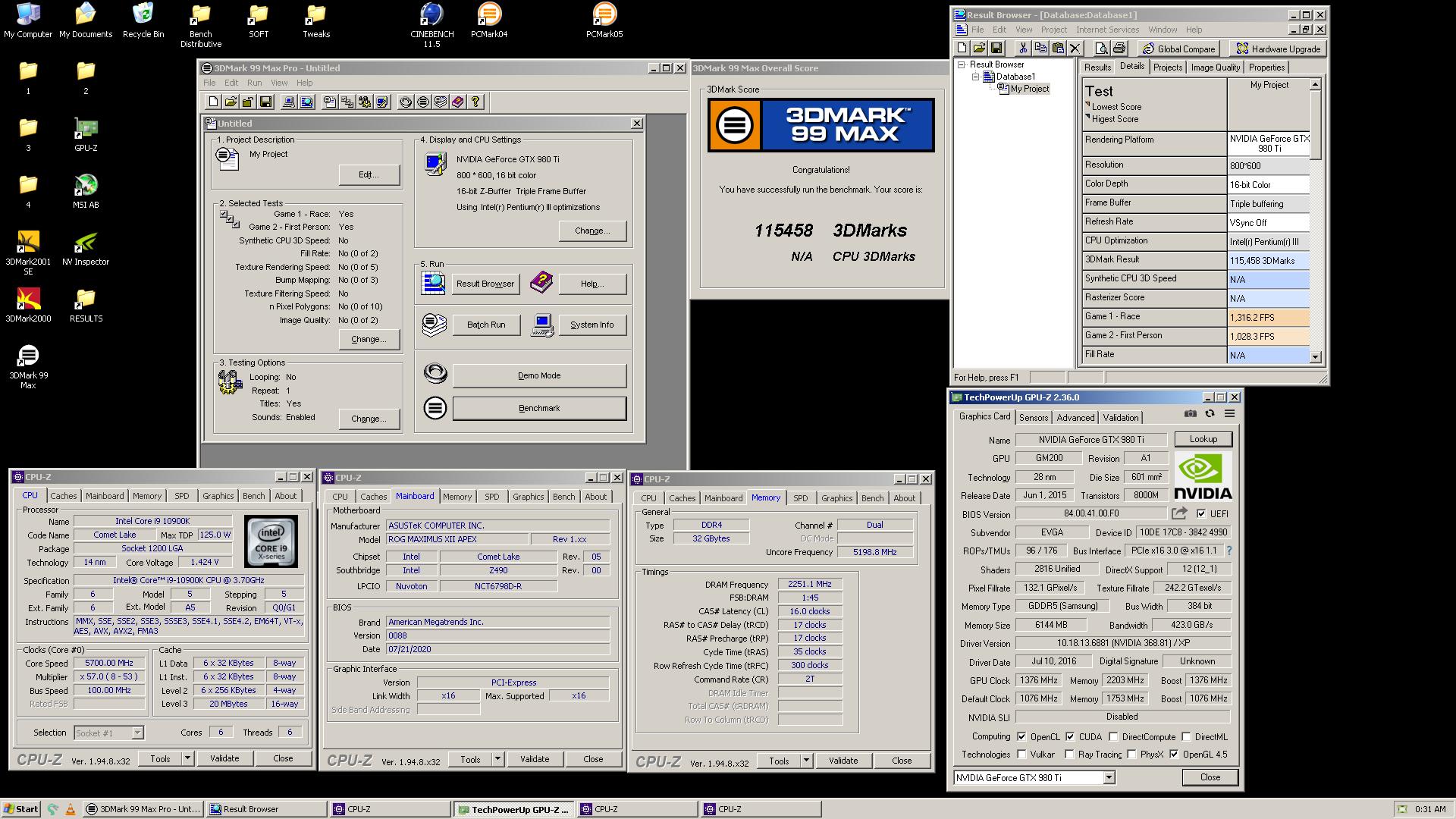Click New document icon in Result Browser toolbar

pyautogui.click(x=962, y=49)
